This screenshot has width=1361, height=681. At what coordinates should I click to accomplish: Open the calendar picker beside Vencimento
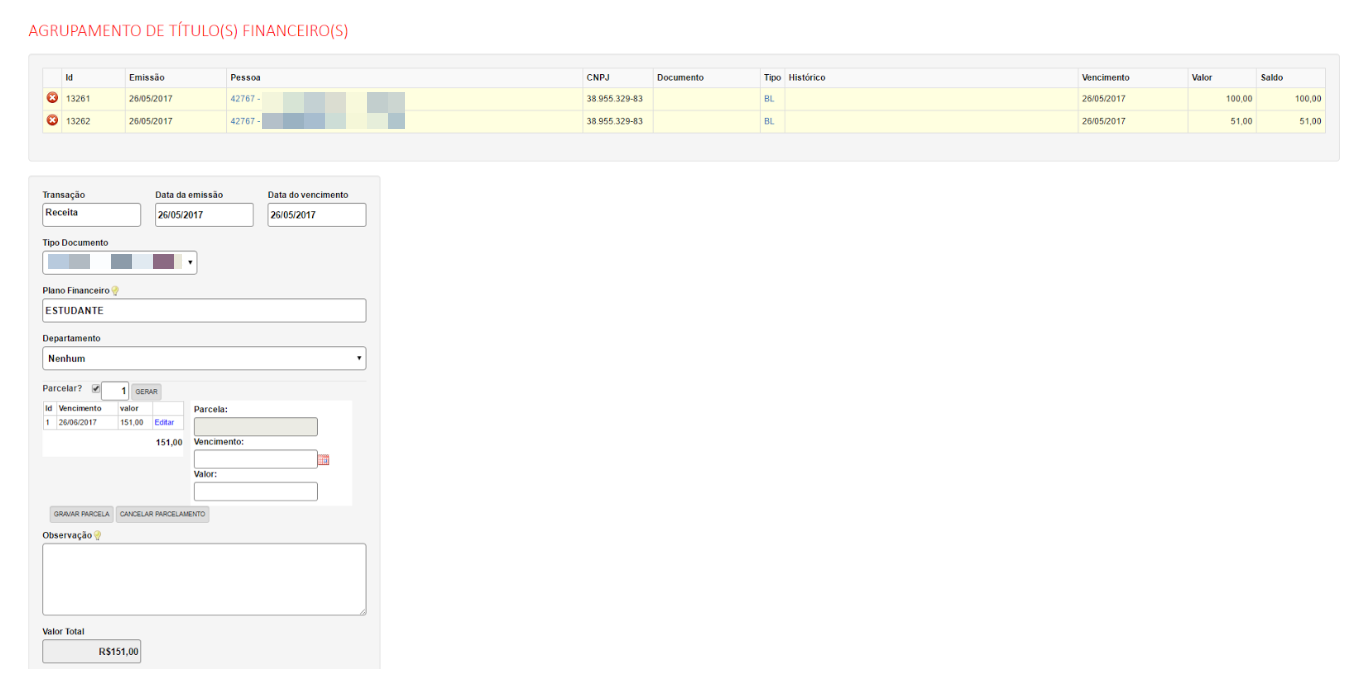[323, 460]
